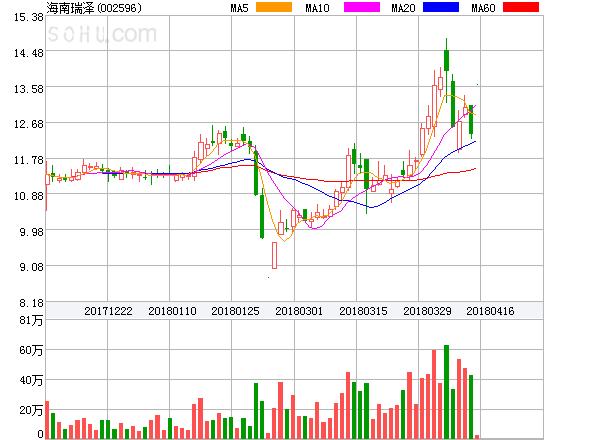Click the 20180416 date label

tap(490, 311)
